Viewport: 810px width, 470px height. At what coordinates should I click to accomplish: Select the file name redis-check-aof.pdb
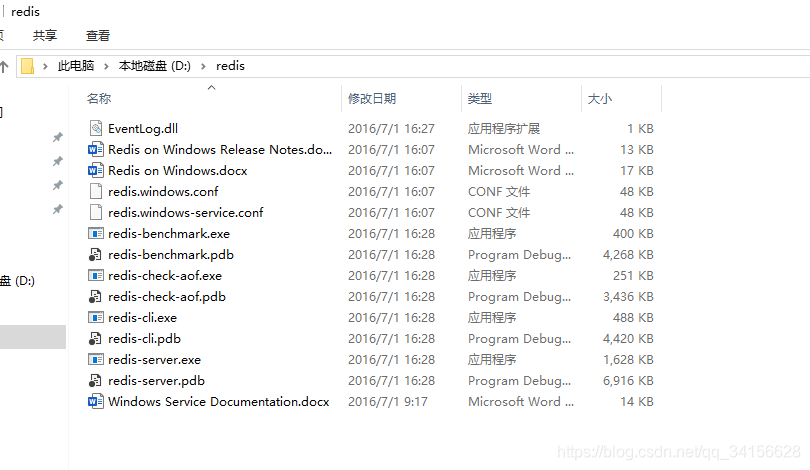[x=167, y=296]
